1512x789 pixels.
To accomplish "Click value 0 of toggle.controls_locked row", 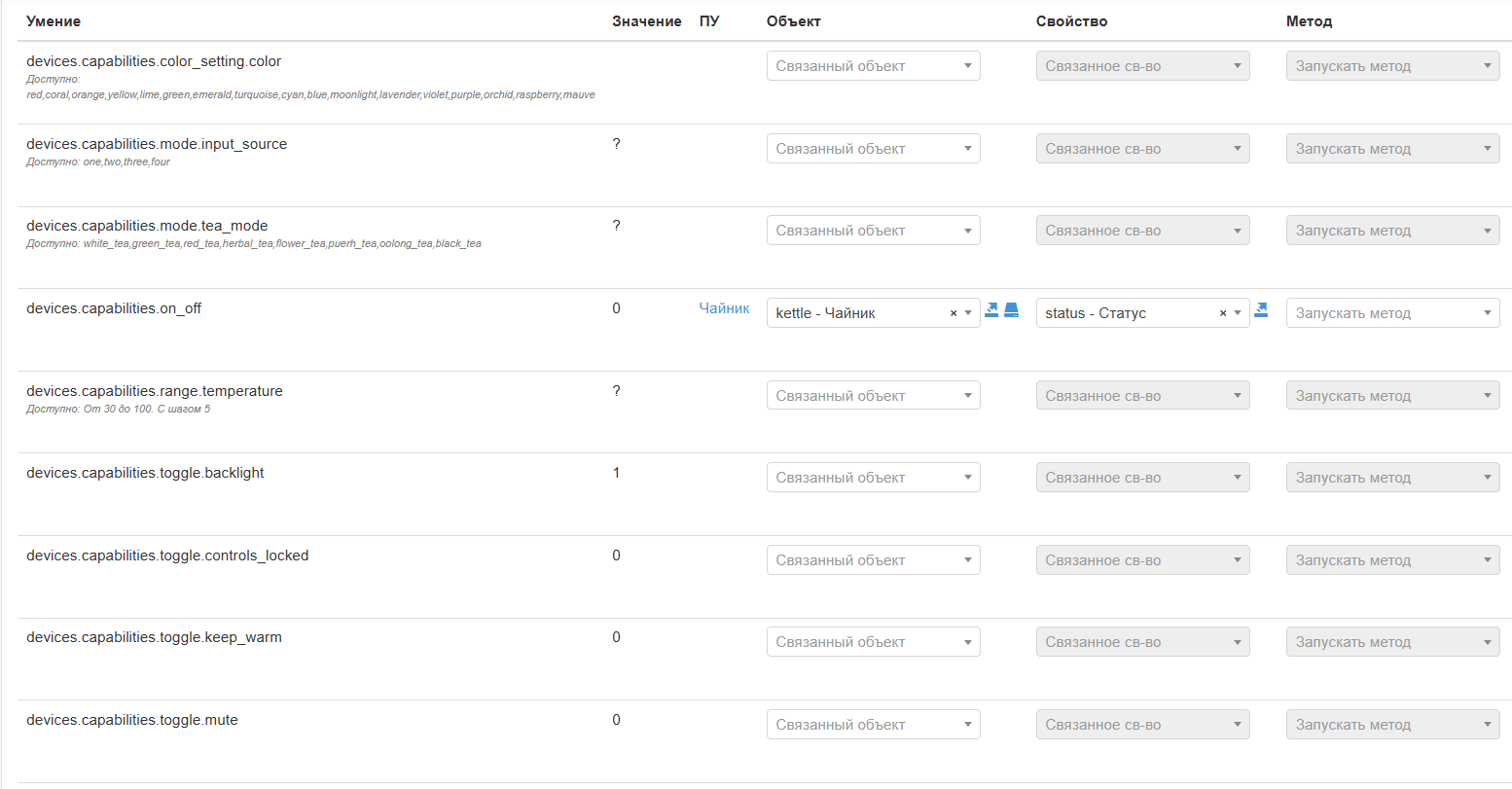I will pos(616,555).
